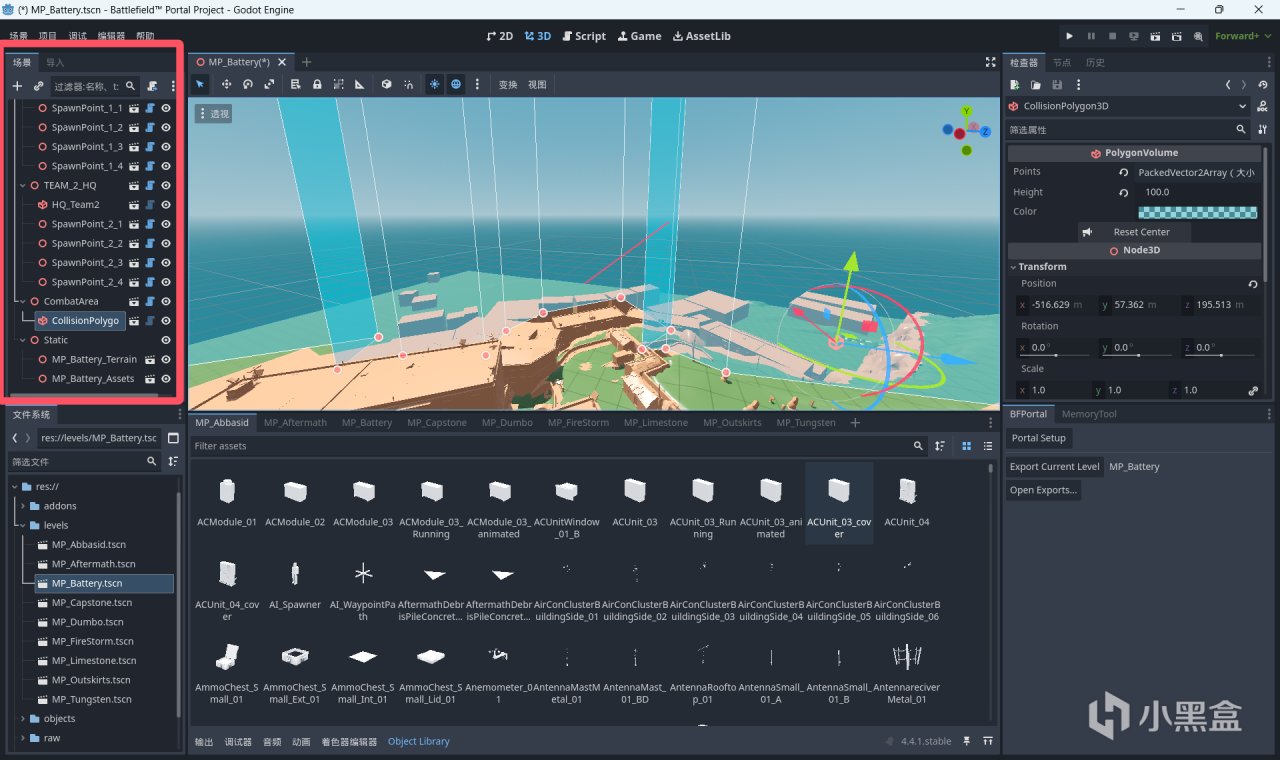The height and width of the screenshot is (760, 1280).
Task: Expand the addons folder in file system
Action: [22, 506]
